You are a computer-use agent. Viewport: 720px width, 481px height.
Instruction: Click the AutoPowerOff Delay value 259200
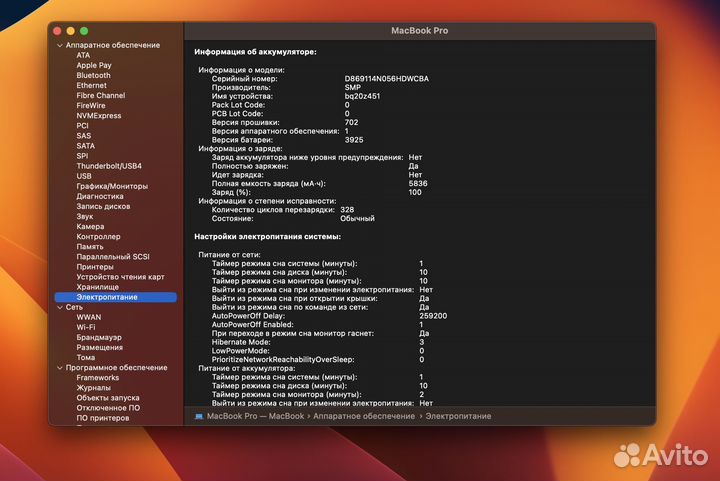433,316
